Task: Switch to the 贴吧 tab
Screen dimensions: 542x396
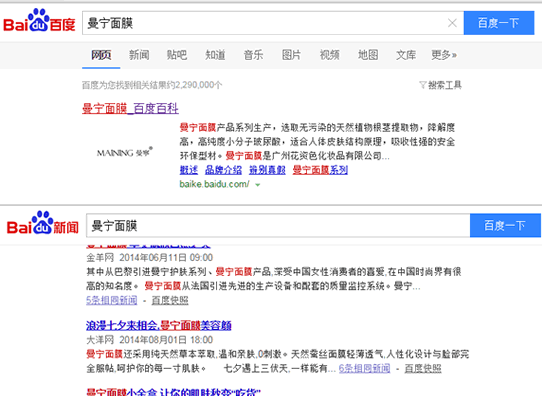Action: coord(177,55)
